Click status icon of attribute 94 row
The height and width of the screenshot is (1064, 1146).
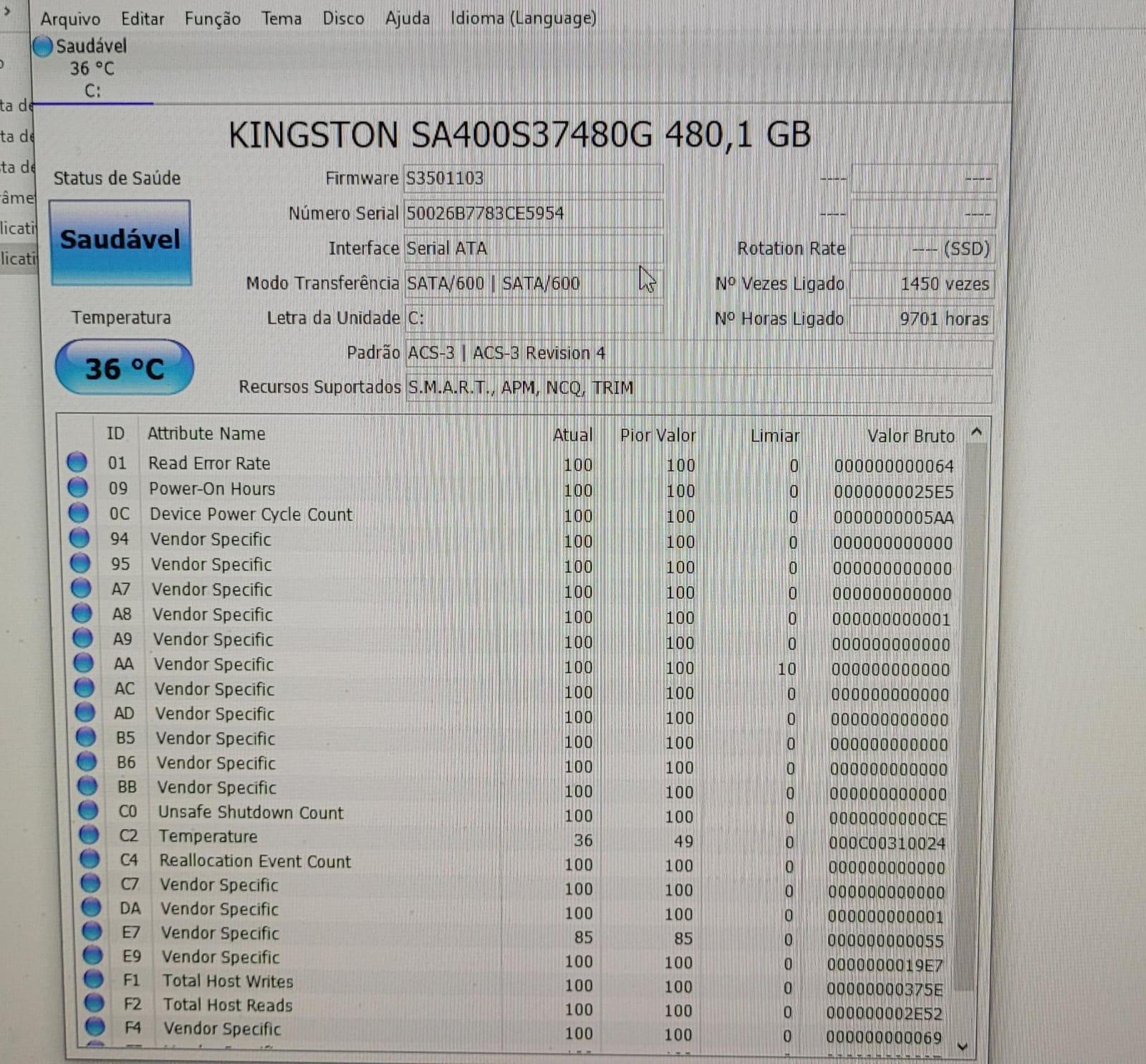click(80, 538)
